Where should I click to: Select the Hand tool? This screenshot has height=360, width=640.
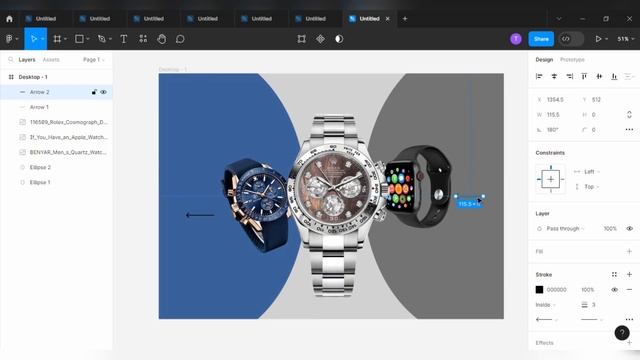(162, 39)
